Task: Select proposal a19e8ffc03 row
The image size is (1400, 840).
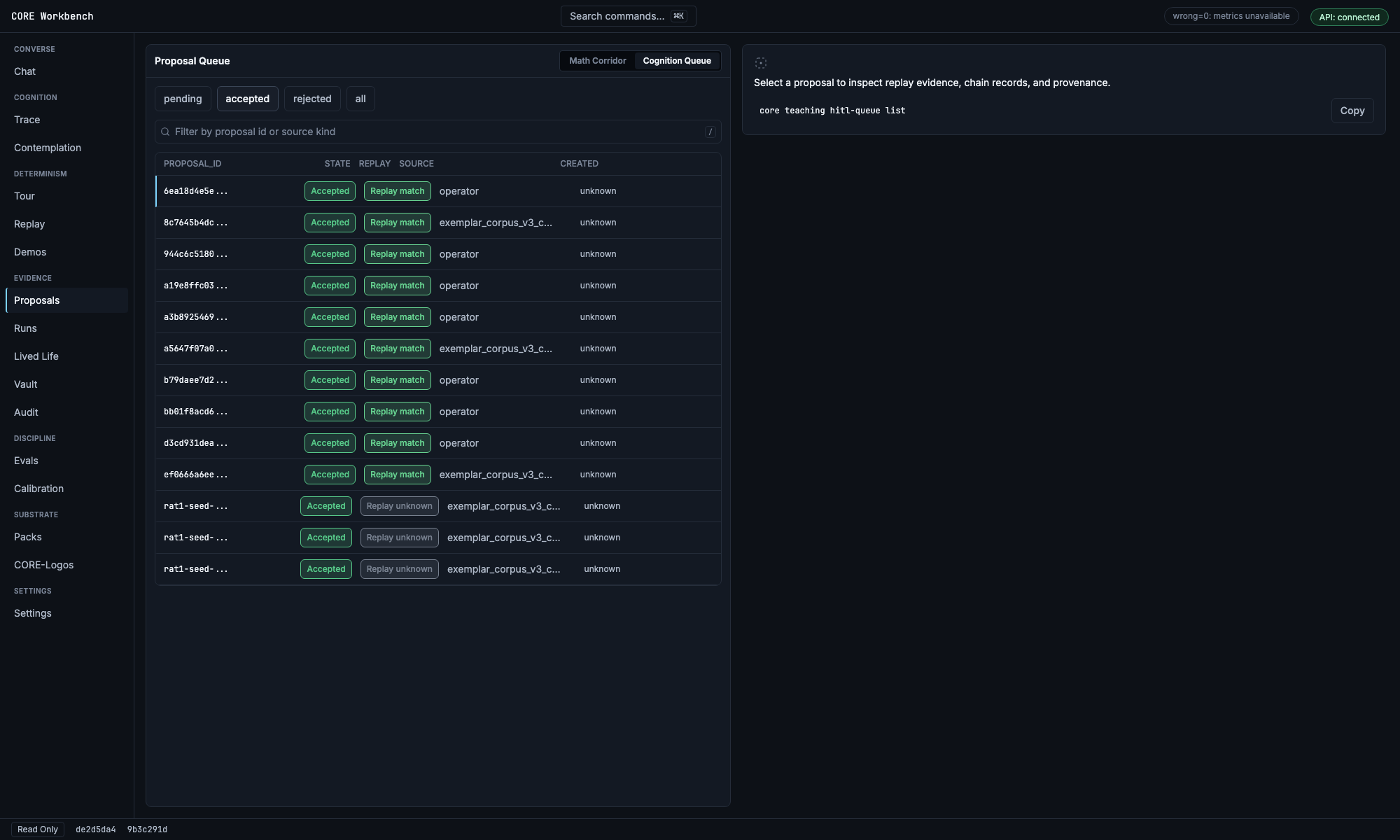Action: pyautogui.click(x=438, y=286)
